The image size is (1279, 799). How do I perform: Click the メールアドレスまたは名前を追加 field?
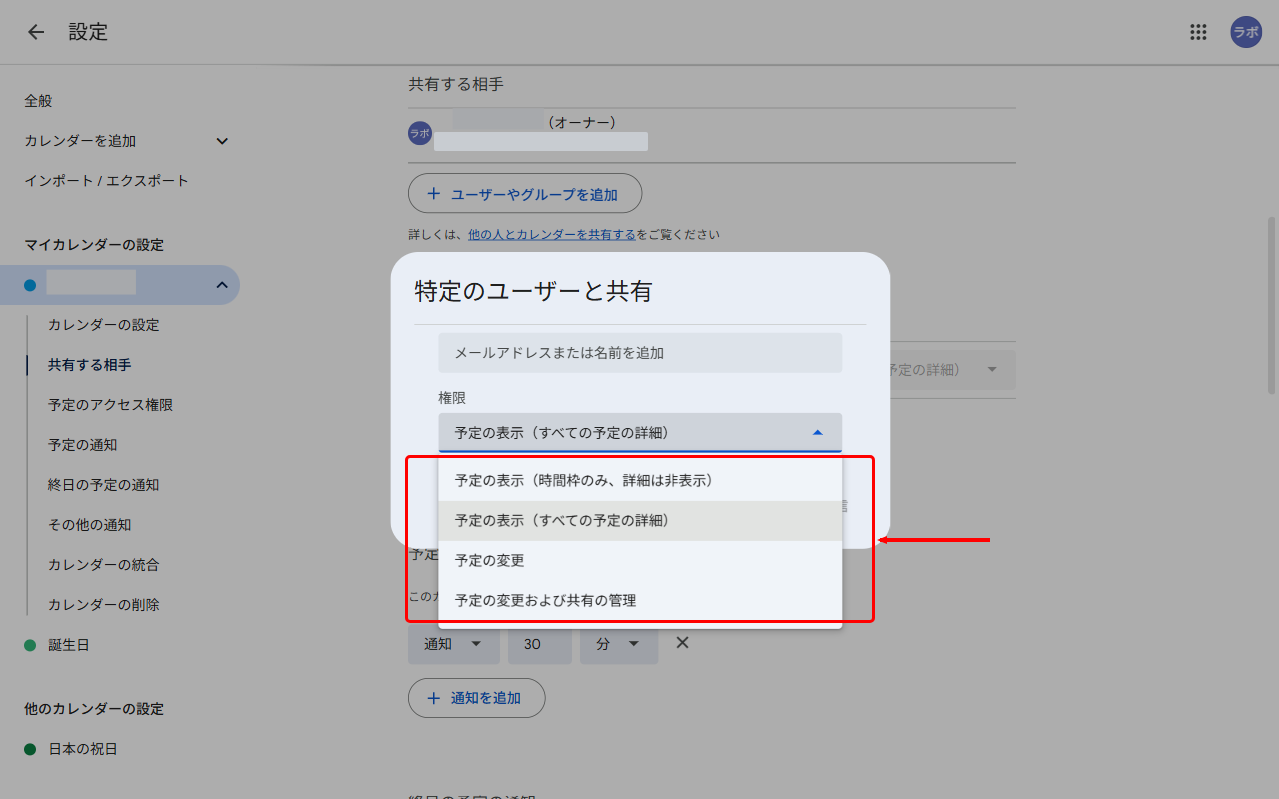pyautogui.click(x=640, y=353)
